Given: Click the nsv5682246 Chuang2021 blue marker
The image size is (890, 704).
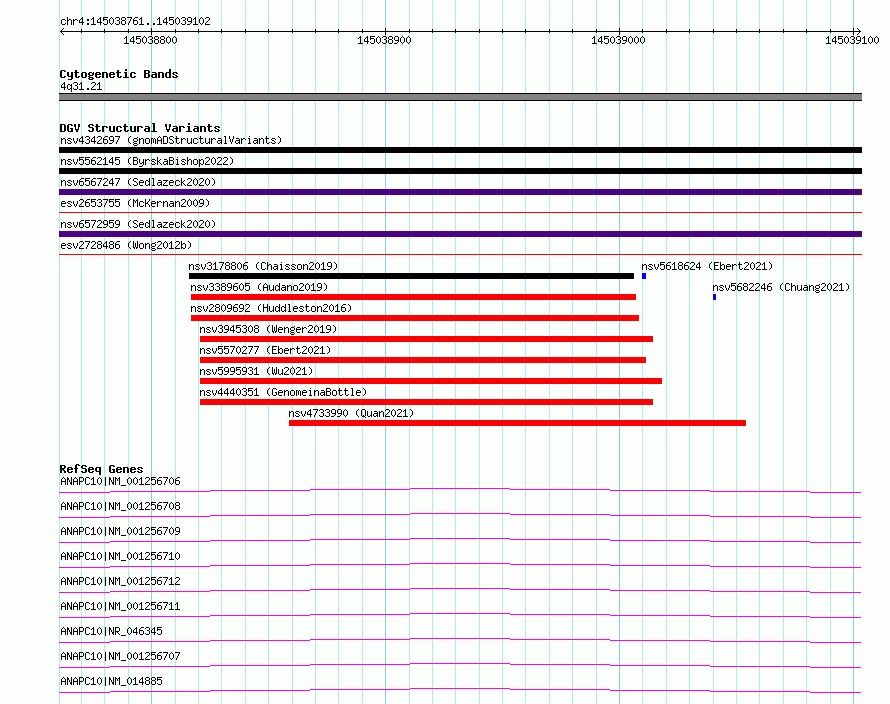Looking at the screenshot, I should tap(714, 297).
